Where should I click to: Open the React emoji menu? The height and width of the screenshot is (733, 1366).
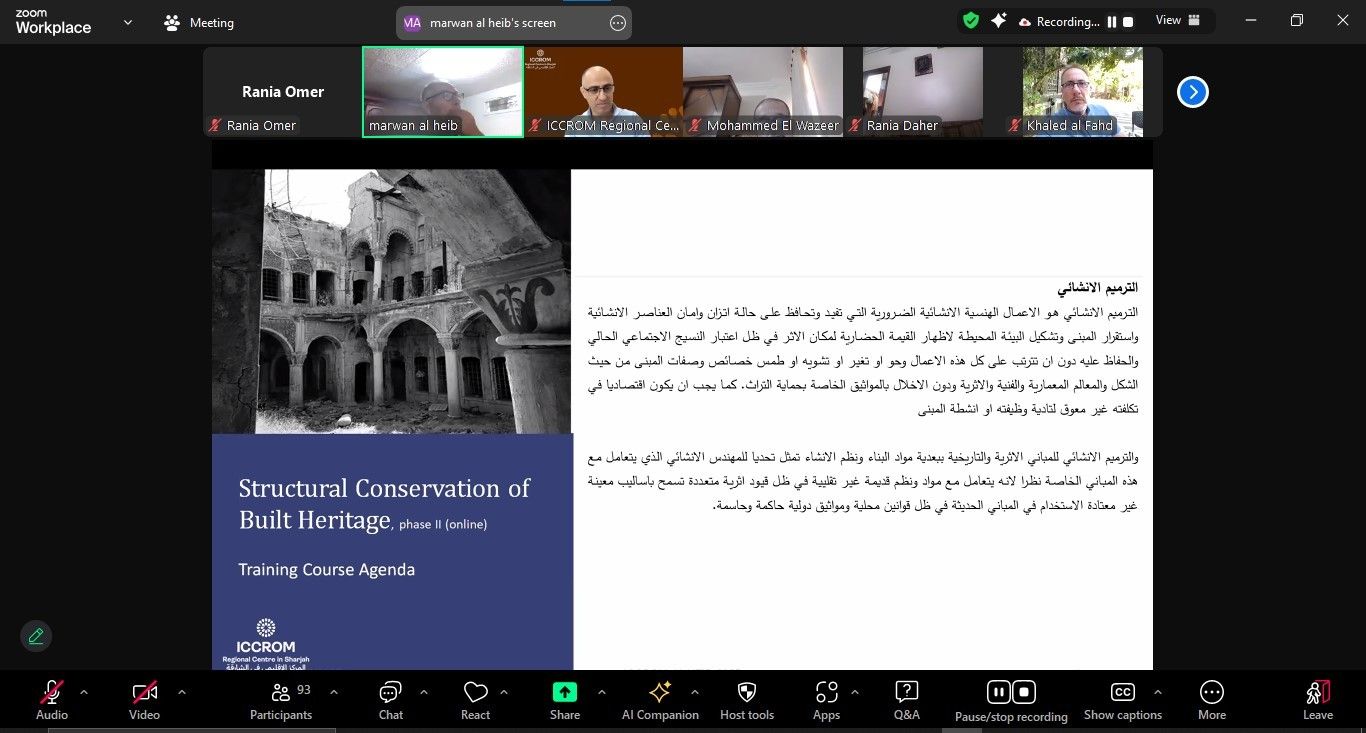pos(475,699)
